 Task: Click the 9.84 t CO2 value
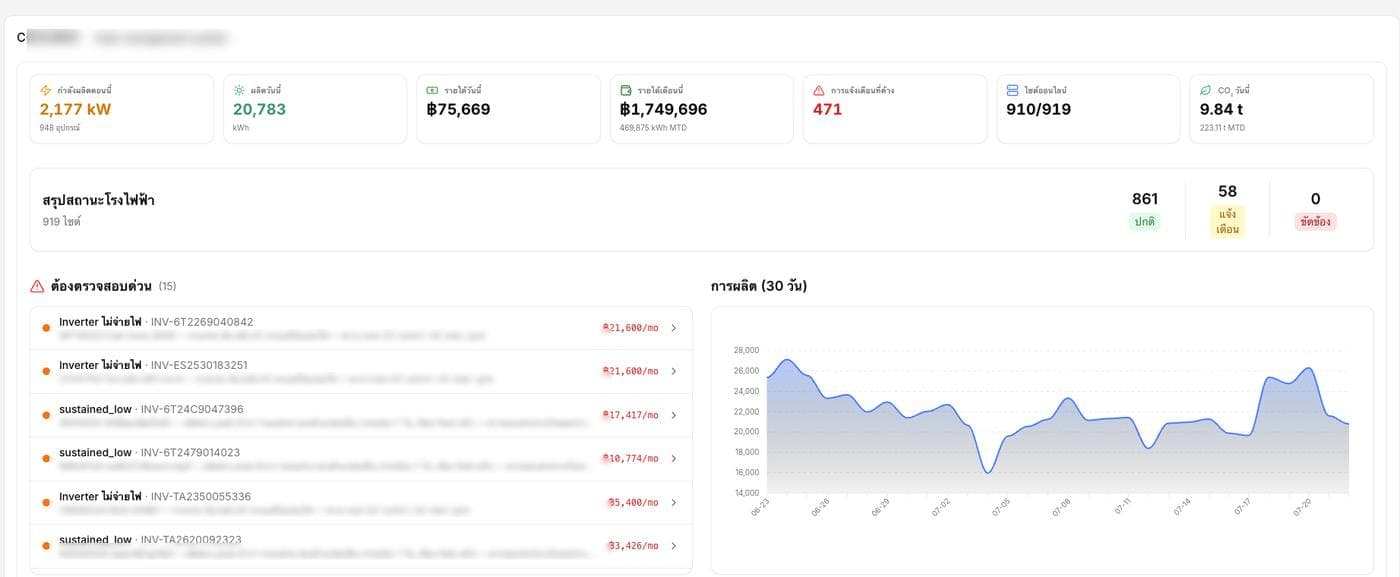[1221, 110]
